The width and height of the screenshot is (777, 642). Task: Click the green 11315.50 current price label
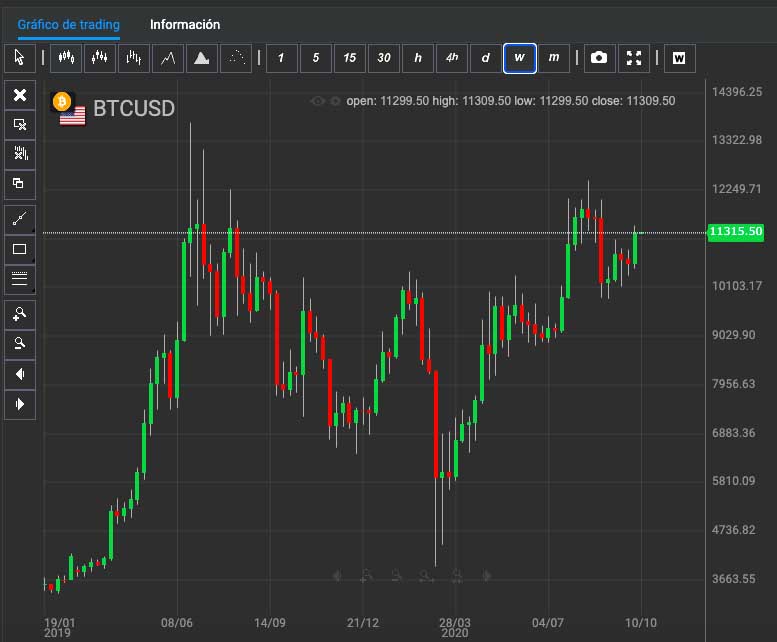click(x=735, y=231)
